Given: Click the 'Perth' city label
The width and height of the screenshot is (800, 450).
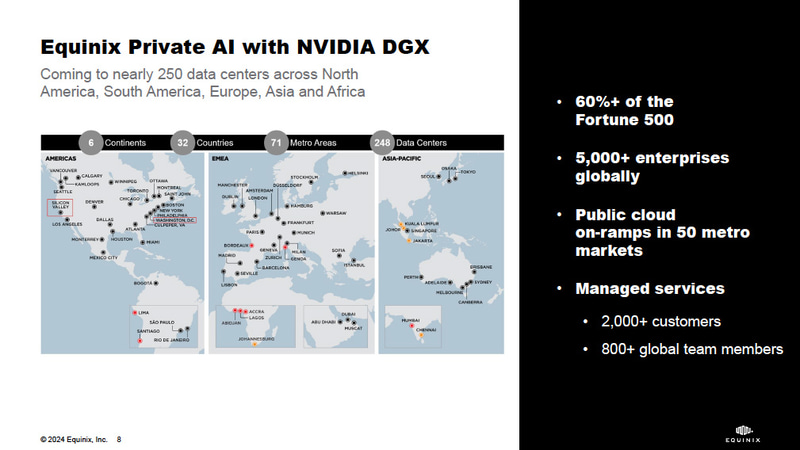Looking at the screenshot, I should [411, 277].
